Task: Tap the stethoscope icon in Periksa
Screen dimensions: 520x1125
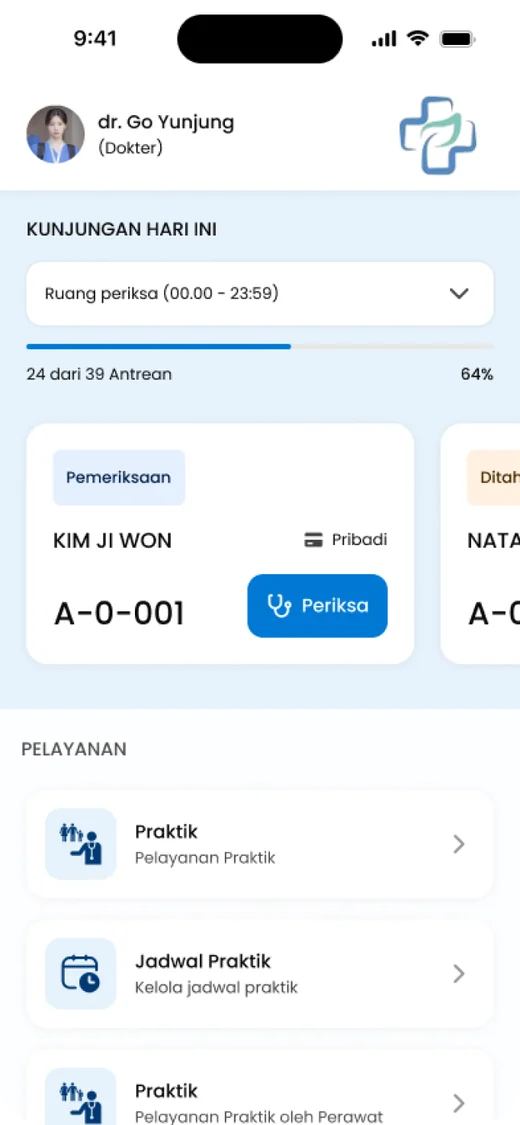Action: click(x=278, y=606)
